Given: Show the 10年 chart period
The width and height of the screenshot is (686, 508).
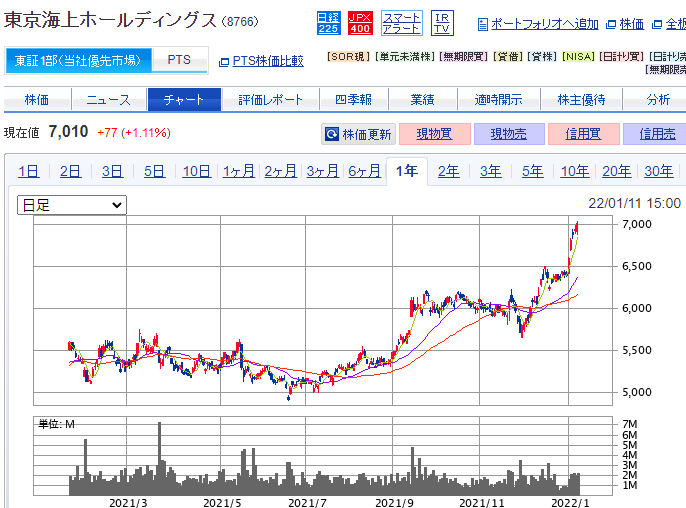Looking at the screenshot, I should [x=575, y=171].
